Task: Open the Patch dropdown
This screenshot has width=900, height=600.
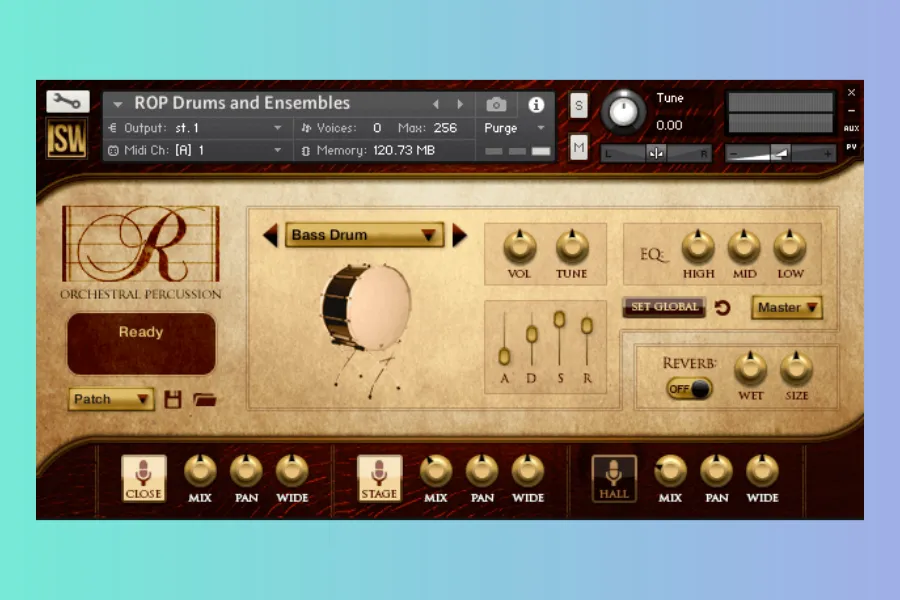Action: (x=111, y=399)
